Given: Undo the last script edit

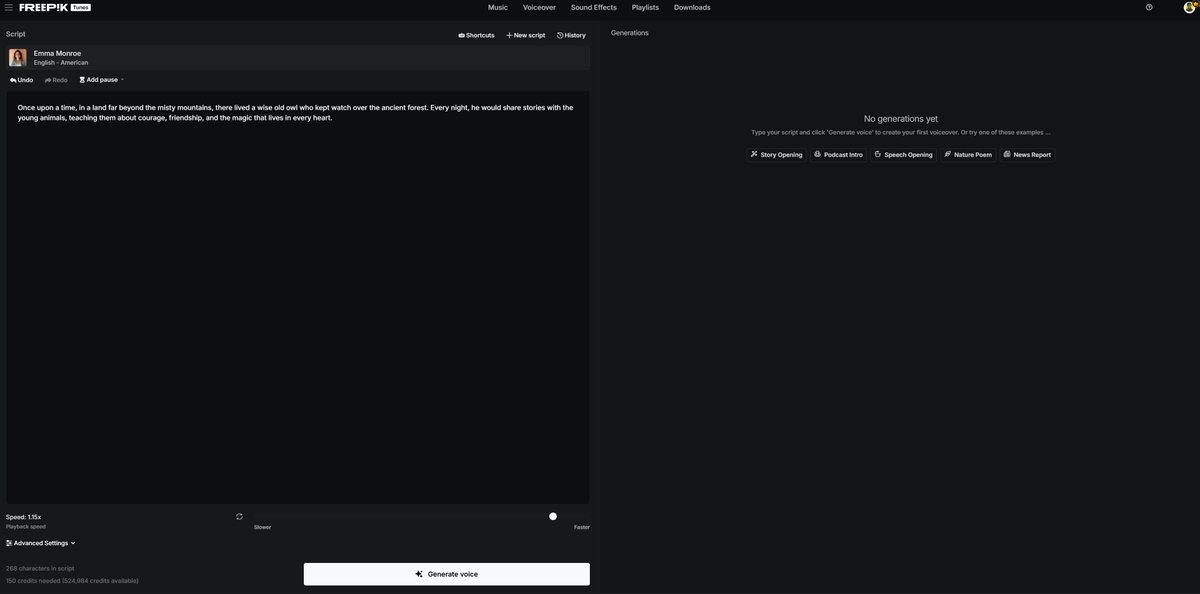Looking at the screenshot, I should [21, 80].
